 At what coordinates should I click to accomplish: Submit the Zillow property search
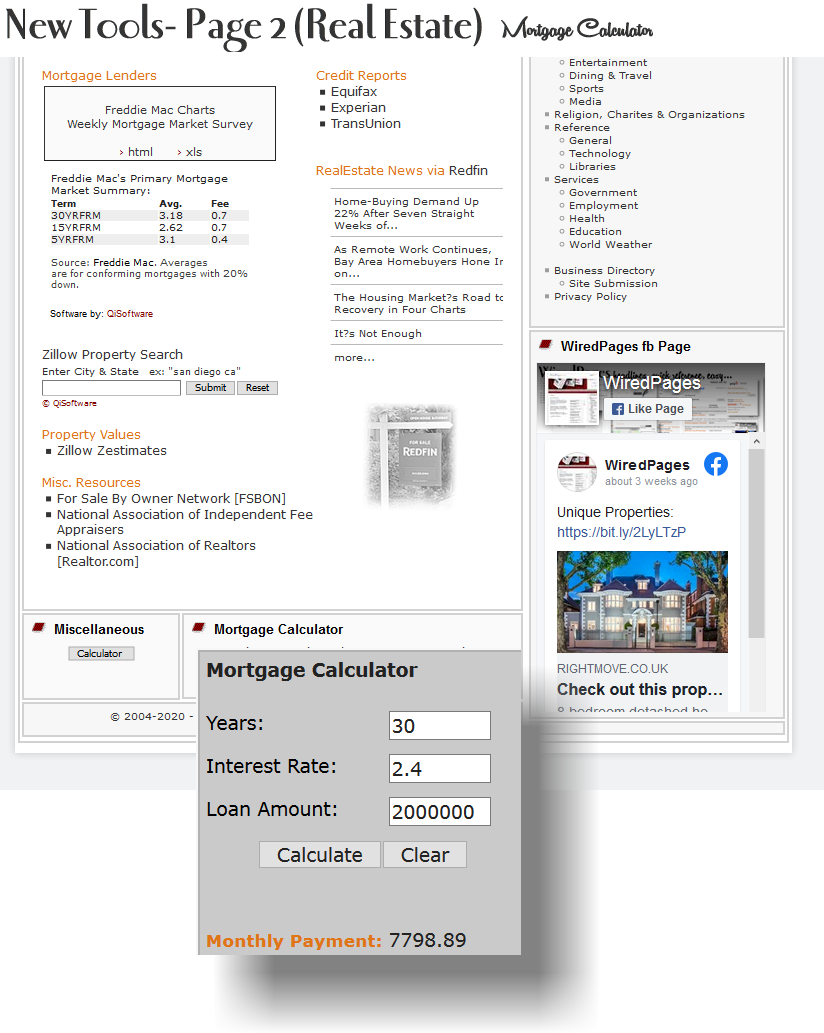click(x=210, y=388)
